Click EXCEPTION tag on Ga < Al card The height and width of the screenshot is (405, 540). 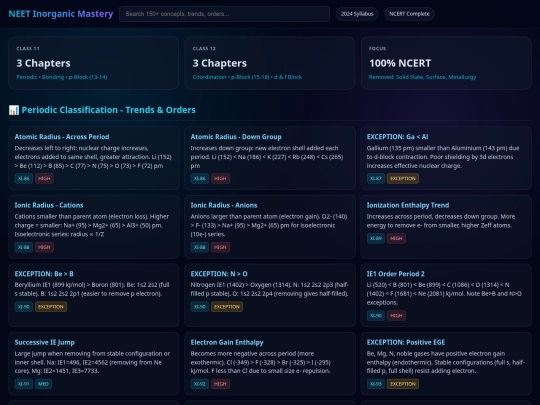403,178
